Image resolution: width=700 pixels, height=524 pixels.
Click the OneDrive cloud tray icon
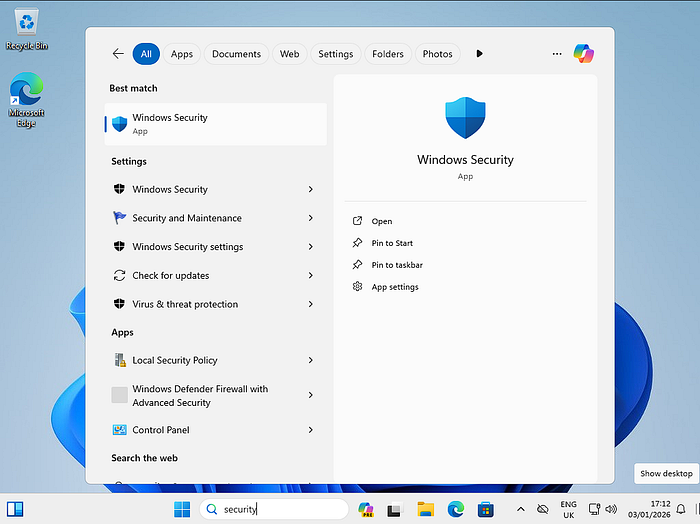[542, 509]
